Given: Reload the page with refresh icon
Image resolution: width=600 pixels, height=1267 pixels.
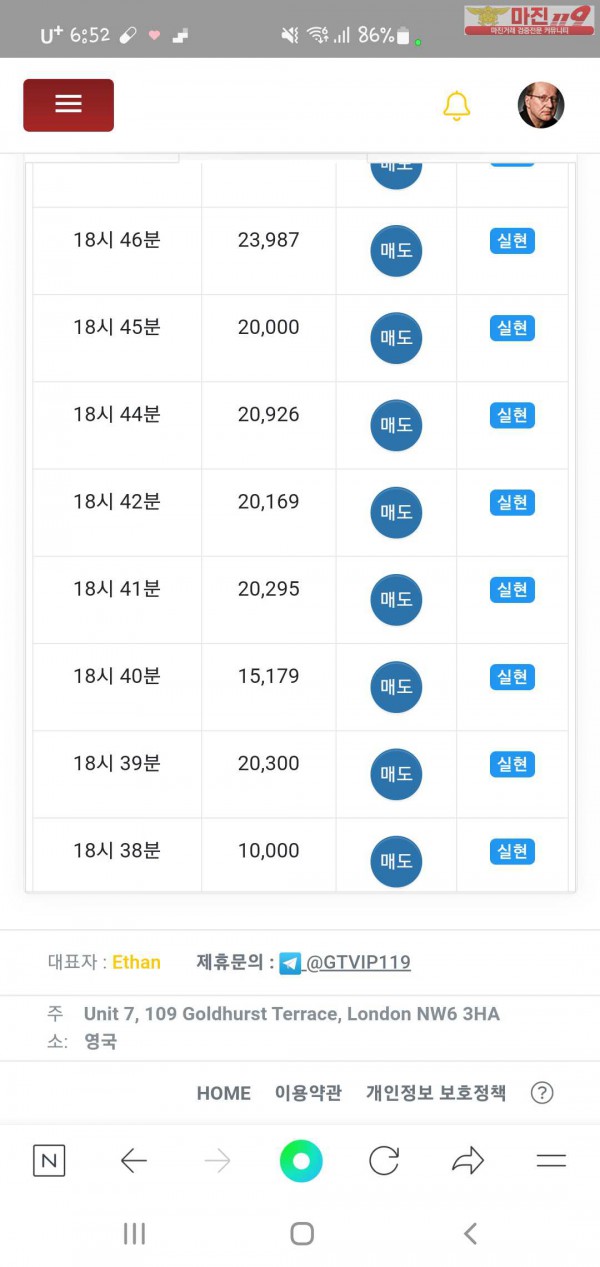Looking at the screenshot, I should point(384,1160).
